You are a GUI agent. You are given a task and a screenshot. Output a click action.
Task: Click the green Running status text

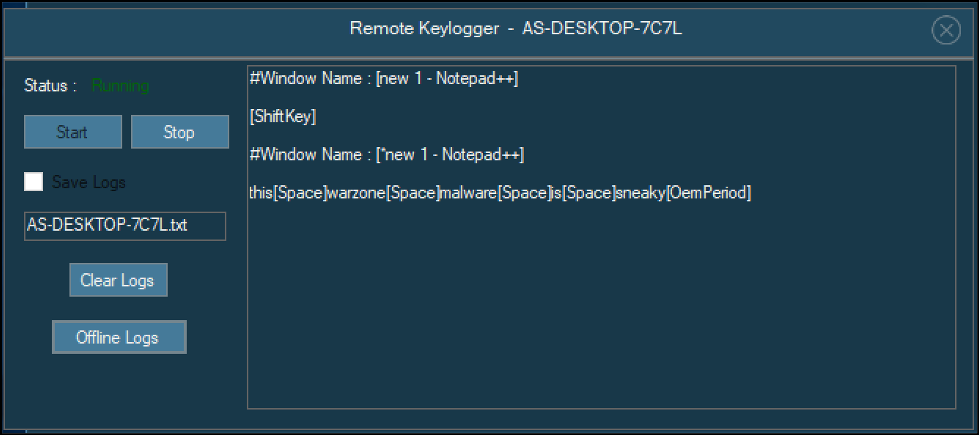(120, 86)
